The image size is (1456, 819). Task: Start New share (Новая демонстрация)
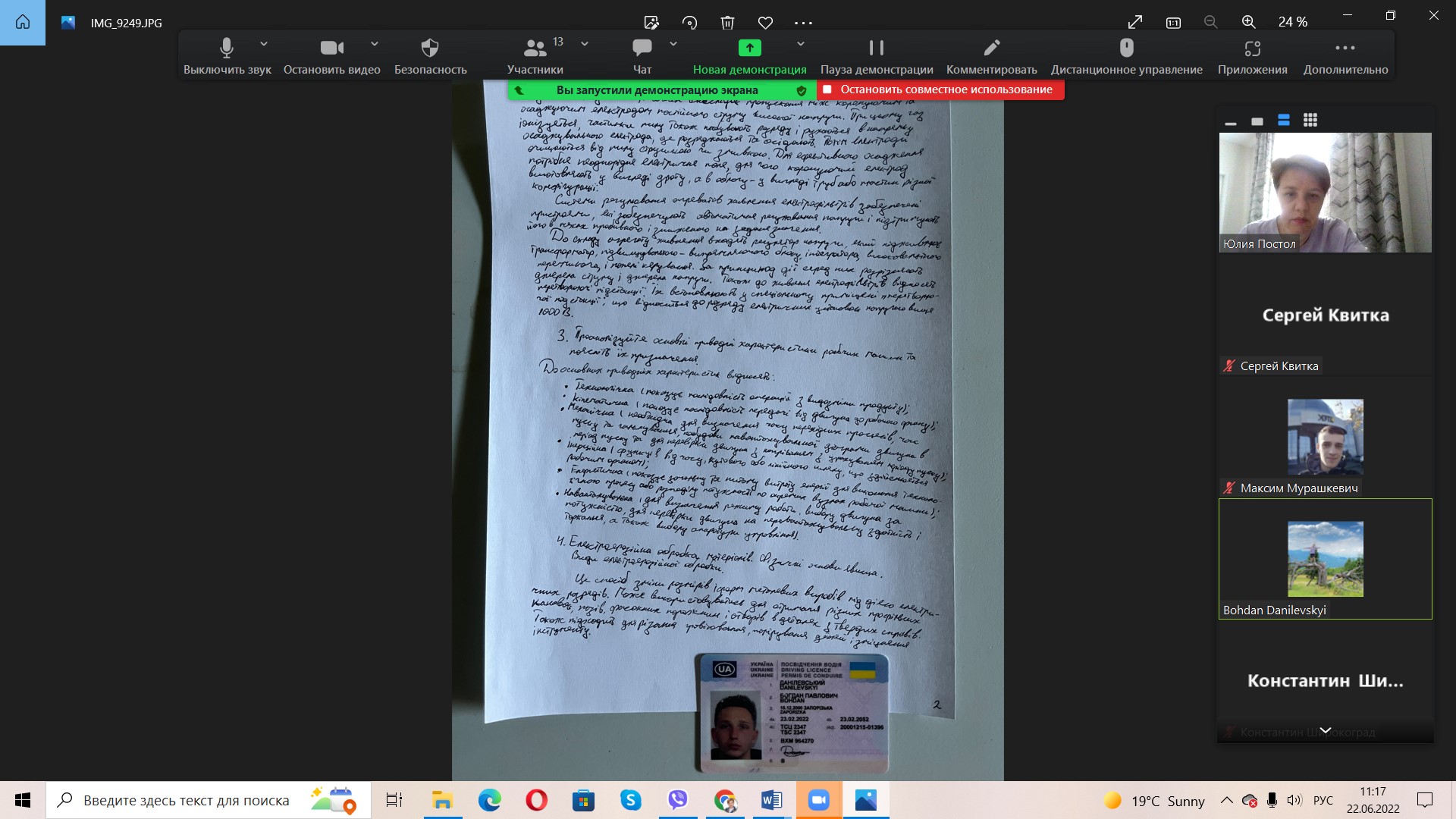click(x=749, y=49)
